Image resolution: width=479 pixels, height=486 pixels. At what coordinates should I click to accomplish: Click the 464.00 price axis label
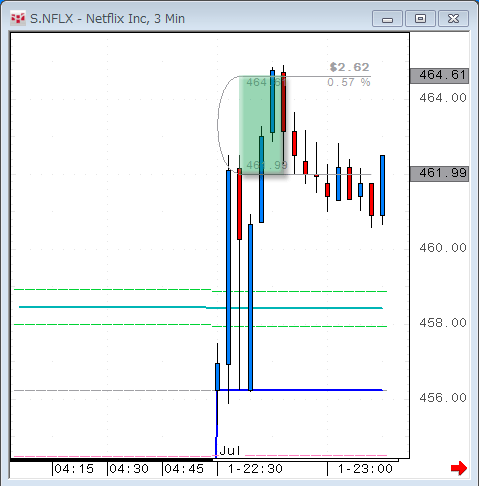(443, 98)
